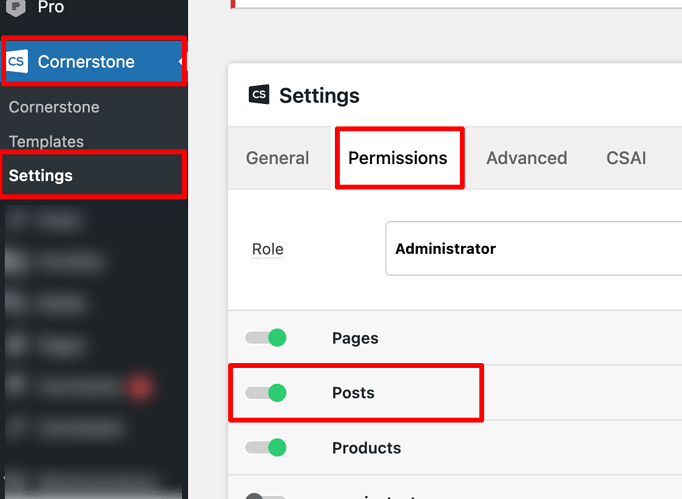The width and height of the screenshot is (682, 499).
Task: Disable the Pages permission toggle
Action: click(x=266, y=338)
